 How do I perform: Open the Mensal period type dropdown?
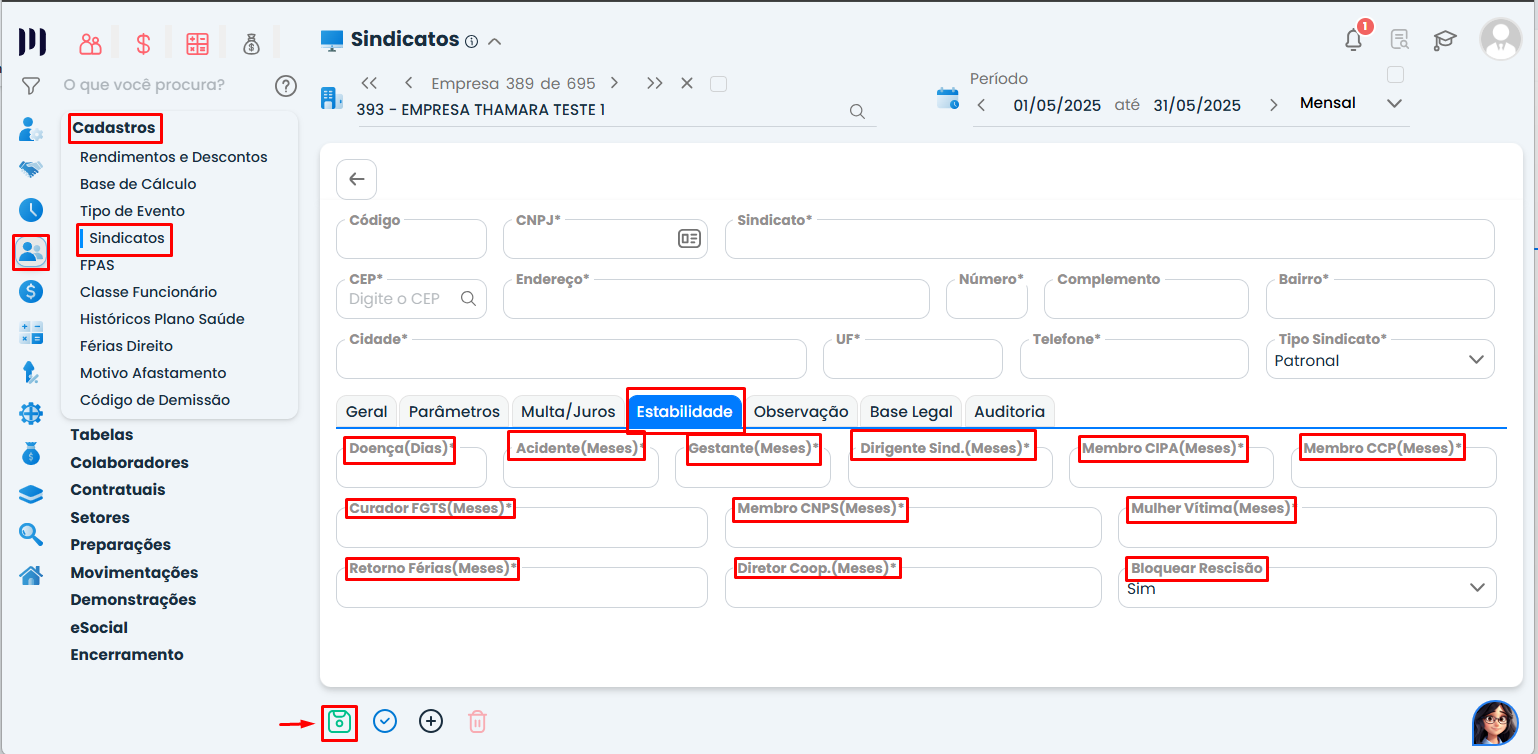[1351, 104]
